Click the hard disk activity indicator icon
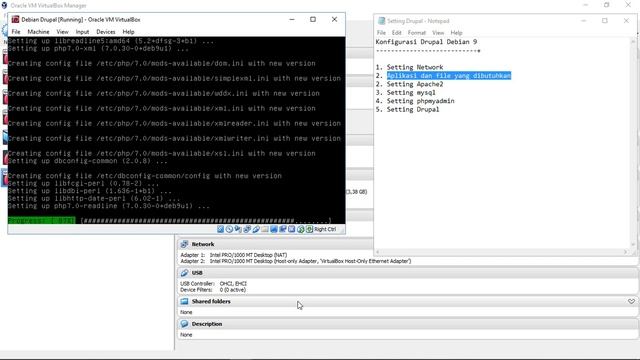 [220, 229]
